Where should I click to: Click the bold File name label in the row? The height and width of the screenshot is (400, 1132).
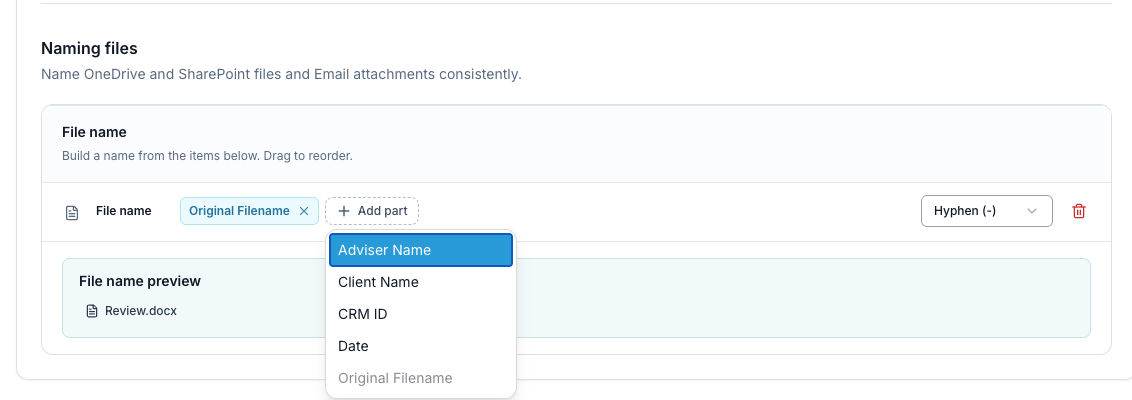tap(123, 211)
